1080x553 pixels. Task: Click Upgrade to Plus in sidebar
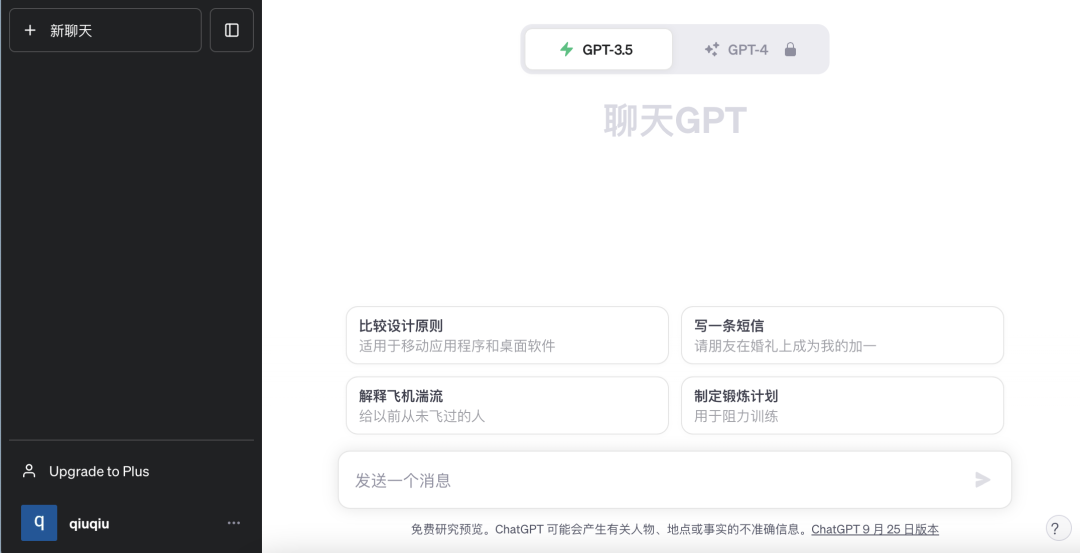tap(99, 471)
